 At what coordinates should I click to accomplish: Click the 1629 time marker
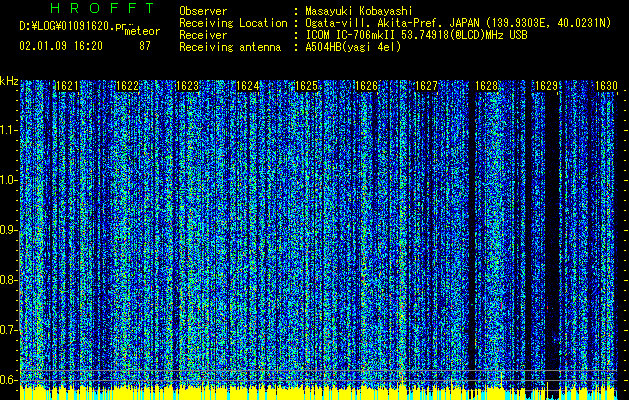tap(546, 86)
